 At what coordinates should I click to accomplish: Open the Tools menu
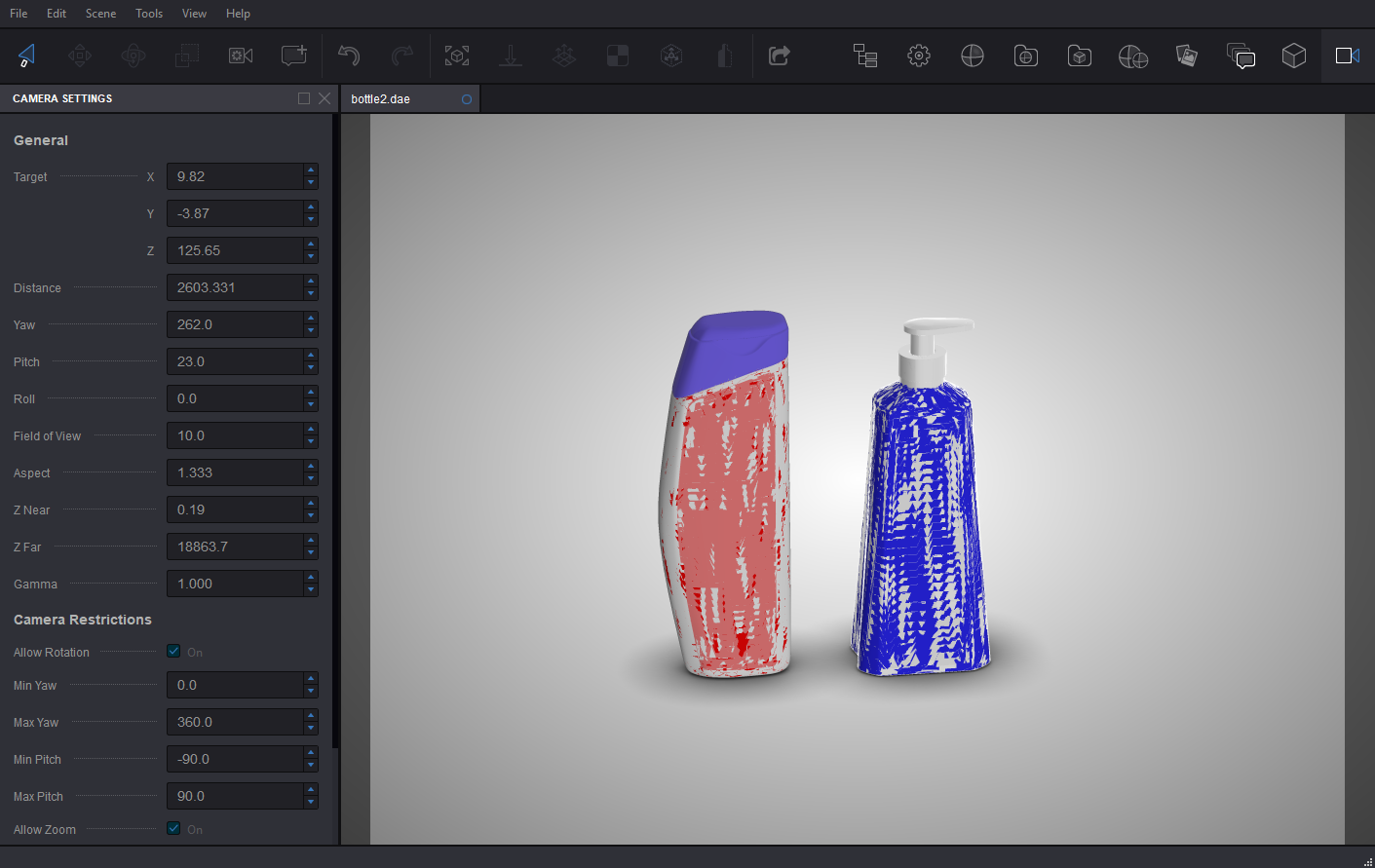pos(149,14)
